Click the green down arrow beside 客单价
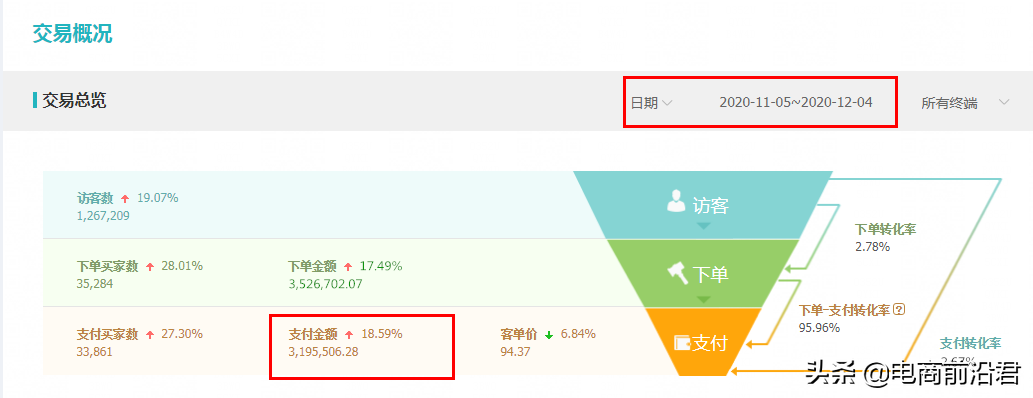Image resolution: width=1033 pixels, height=398 pixels. 549,335
